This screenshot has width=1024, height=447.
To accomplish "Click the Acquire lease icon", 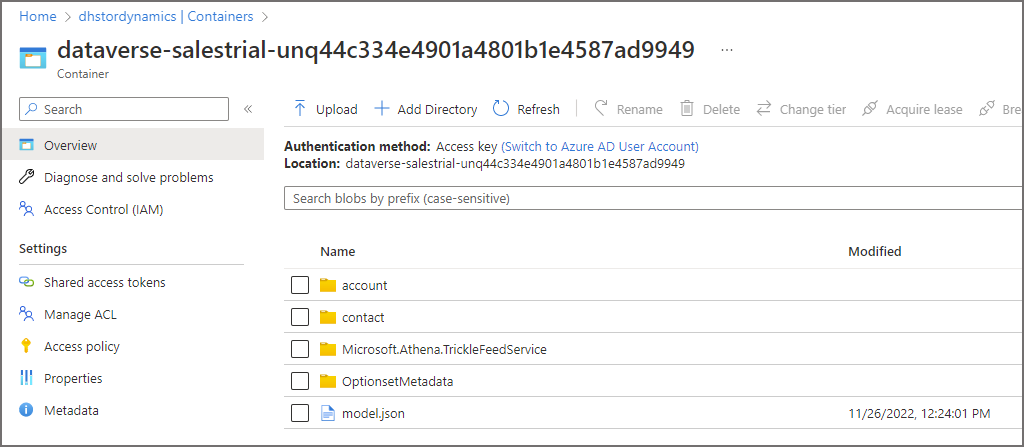I will pyautogui.click(x=869, y=108).
